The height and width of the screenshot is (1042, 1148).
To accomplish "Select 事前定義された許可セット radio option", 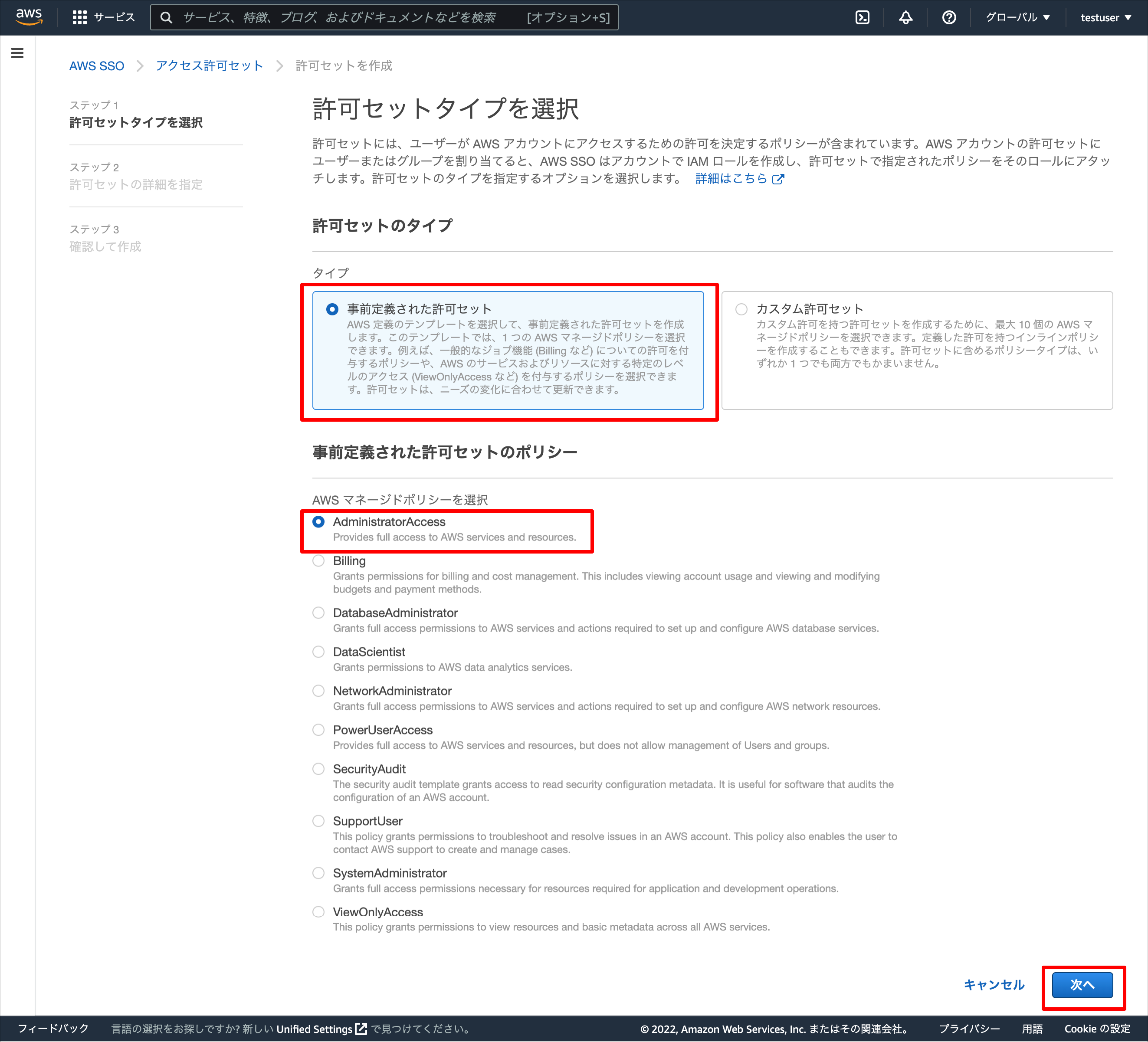I will click(332, 309).
